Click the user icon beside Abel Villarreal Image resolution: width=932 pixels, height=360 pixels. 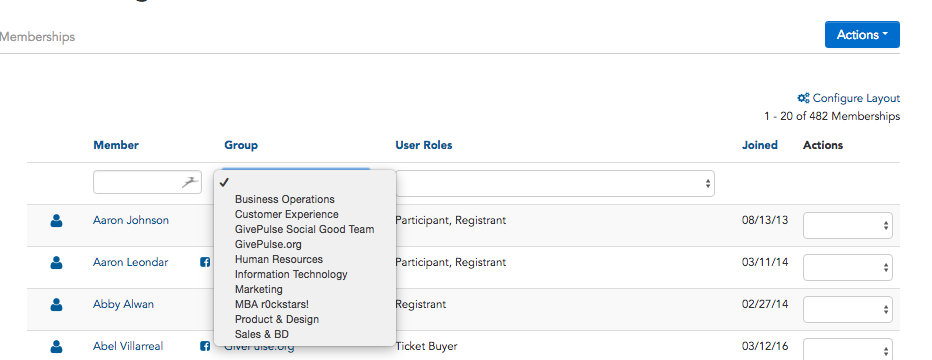56,346
